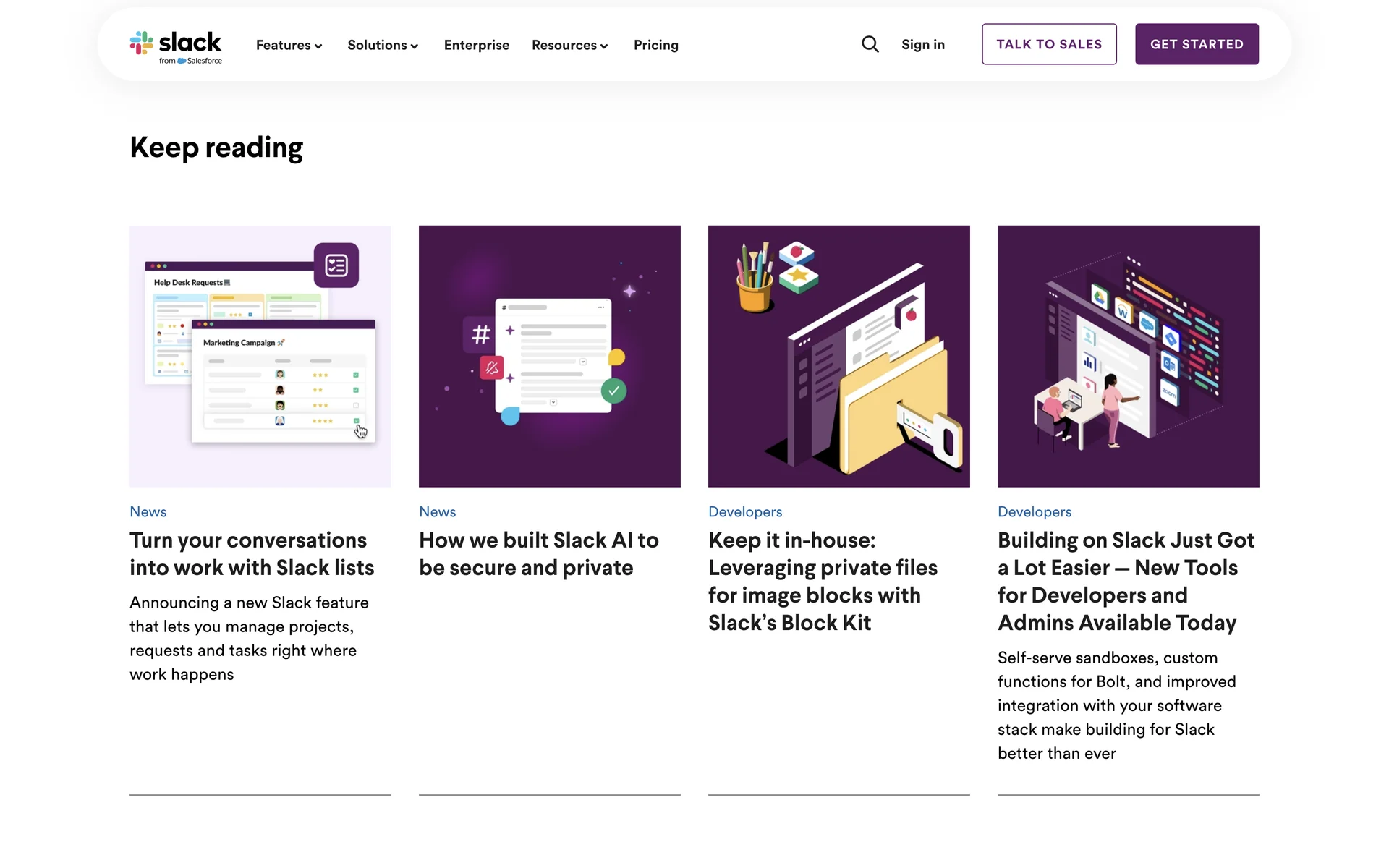Image resolution: width=1389 pixels, height=868 pixels.
Task: Open search with the magnifier icon
Action: (x=870, y=45)
